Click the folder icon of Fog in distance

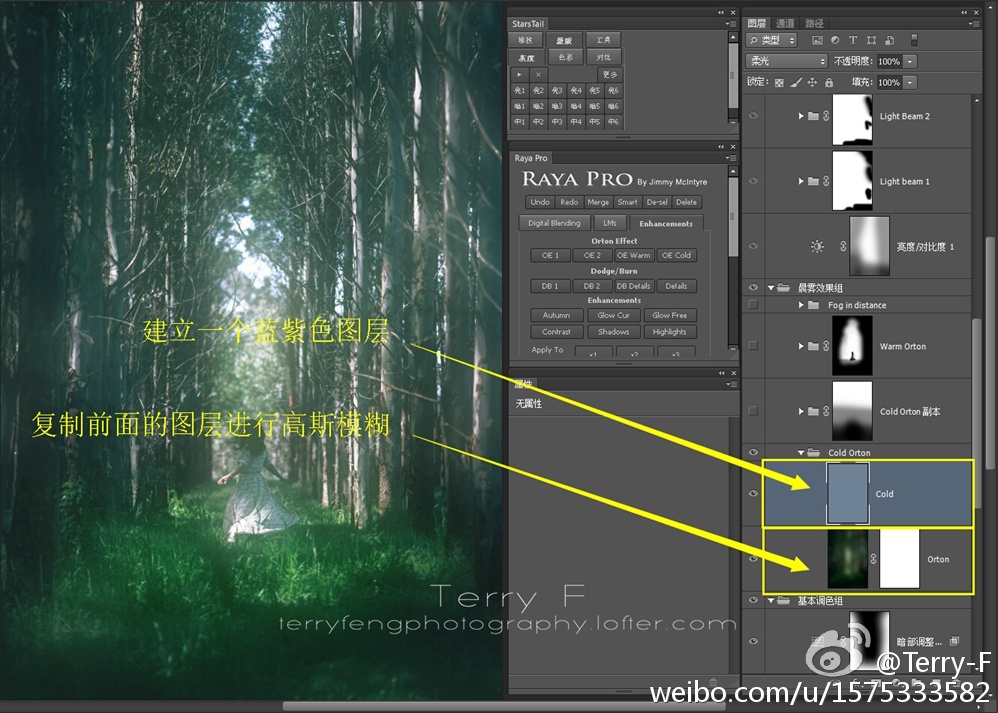pos(813,305)
